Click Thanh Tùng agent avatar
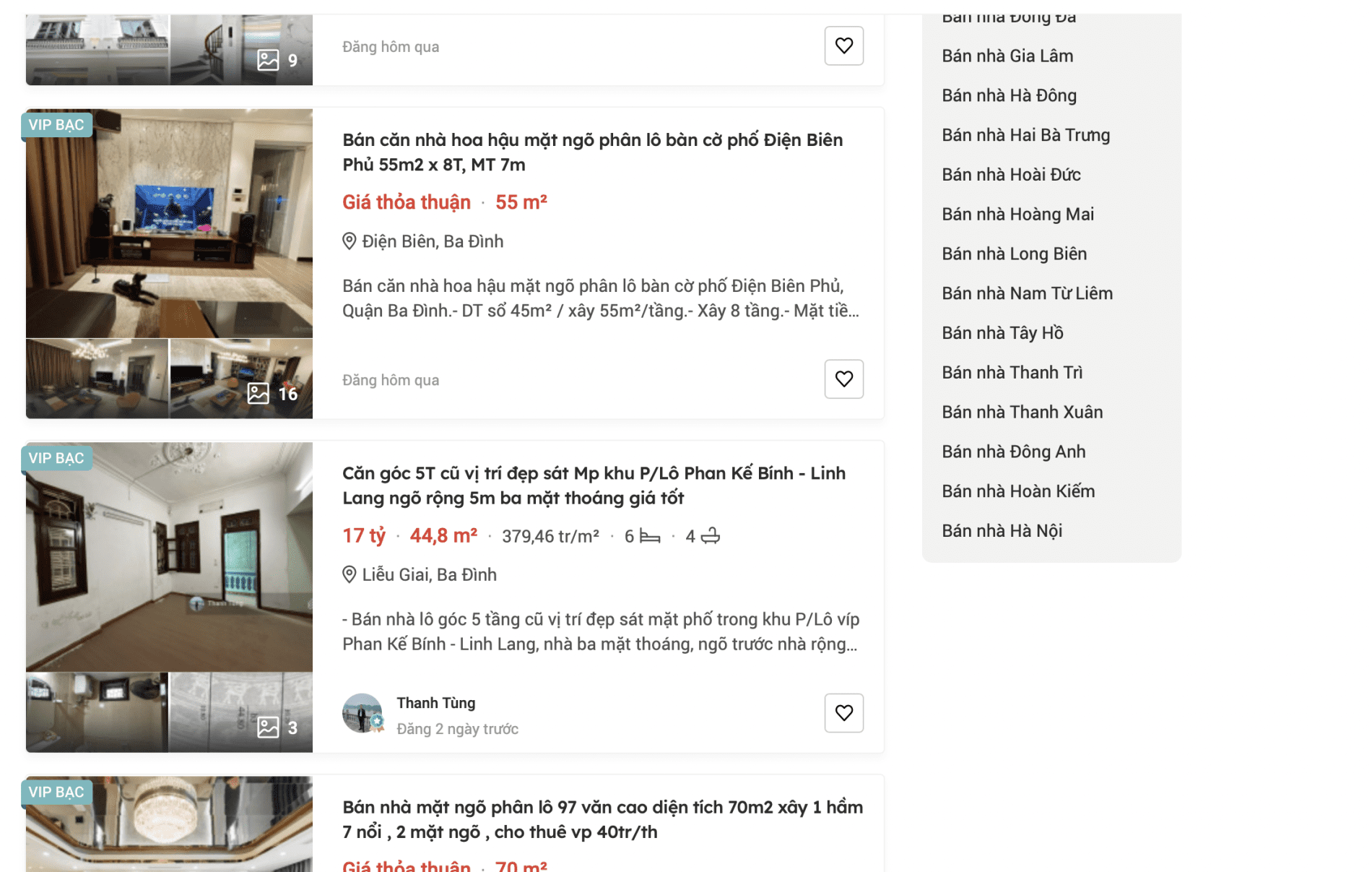Viewport: 1372px width, 872px height. (x=362, y=714)
